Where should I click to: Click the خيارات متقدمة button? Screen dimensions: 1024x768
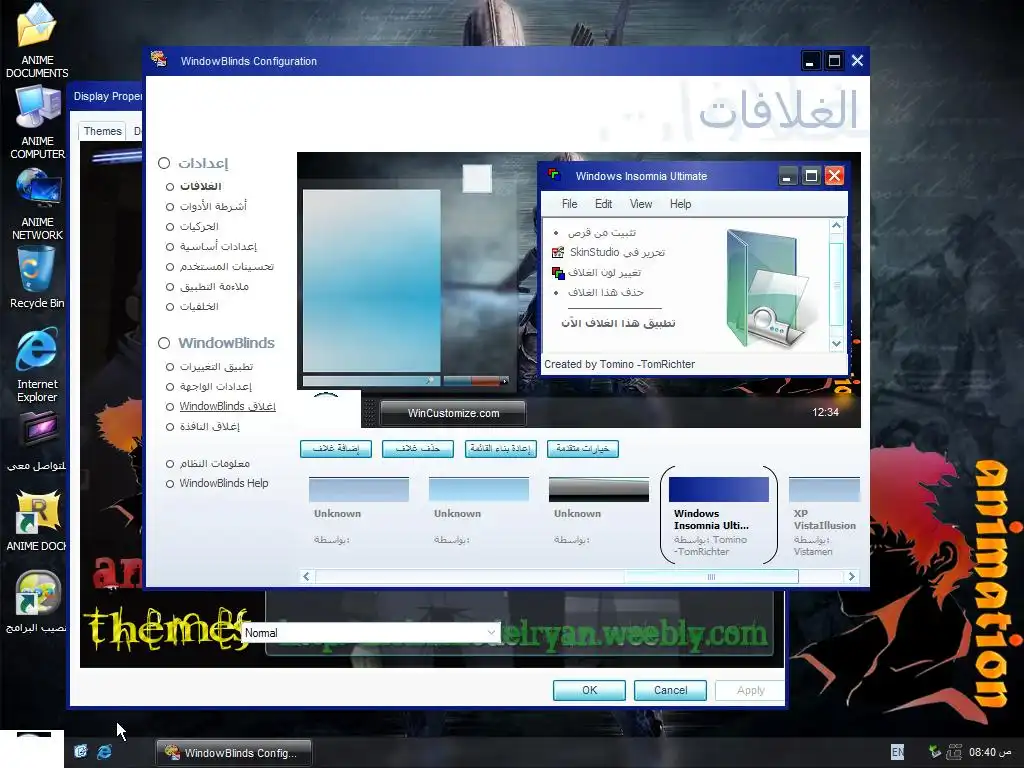pyautogui.click(x=583, y=449)
